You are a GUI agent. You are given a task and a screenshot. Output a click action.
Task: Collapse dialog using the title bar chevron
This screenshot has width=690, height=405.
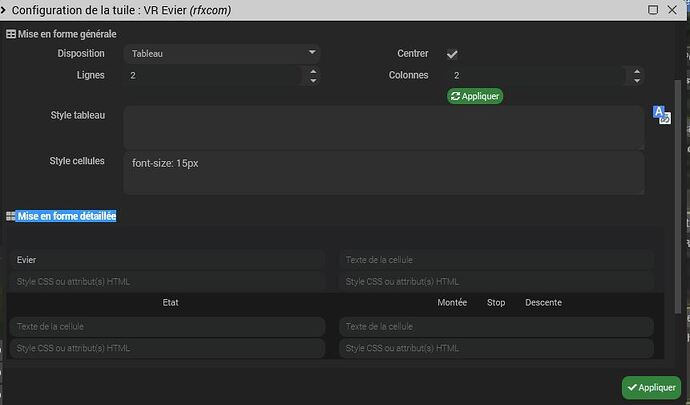tap(6, 10)
